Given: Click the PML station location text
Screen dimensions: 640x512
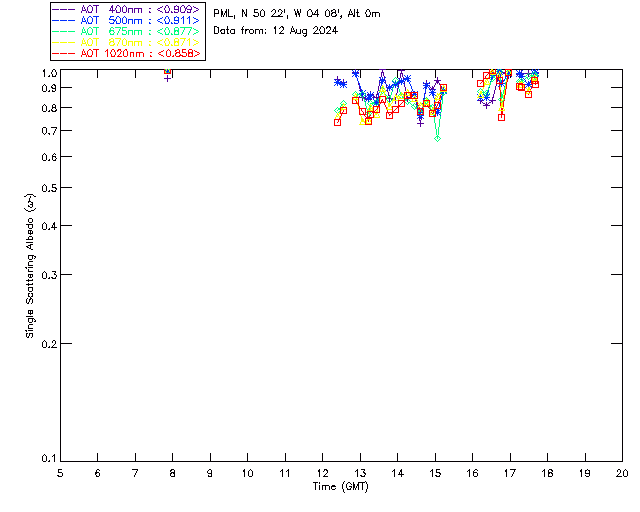Looking at the screenshot, I should (x=297, y=14).
